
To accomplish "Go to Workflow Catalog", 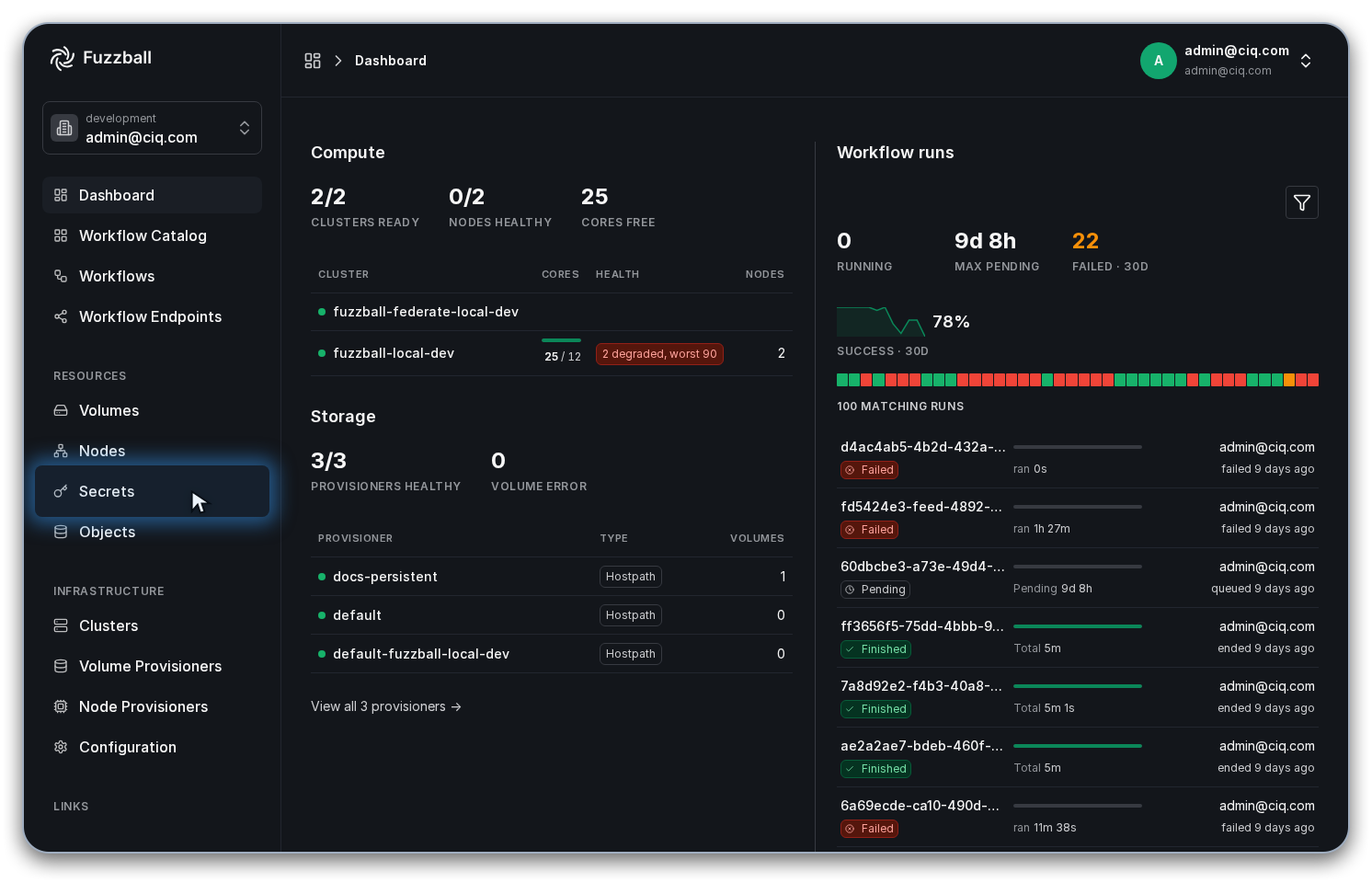I will tap(152, 235).
